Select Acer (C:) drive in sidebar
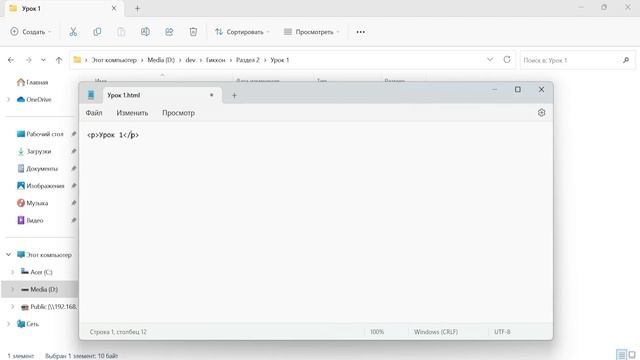640x360 pixels. pos(37,272)
